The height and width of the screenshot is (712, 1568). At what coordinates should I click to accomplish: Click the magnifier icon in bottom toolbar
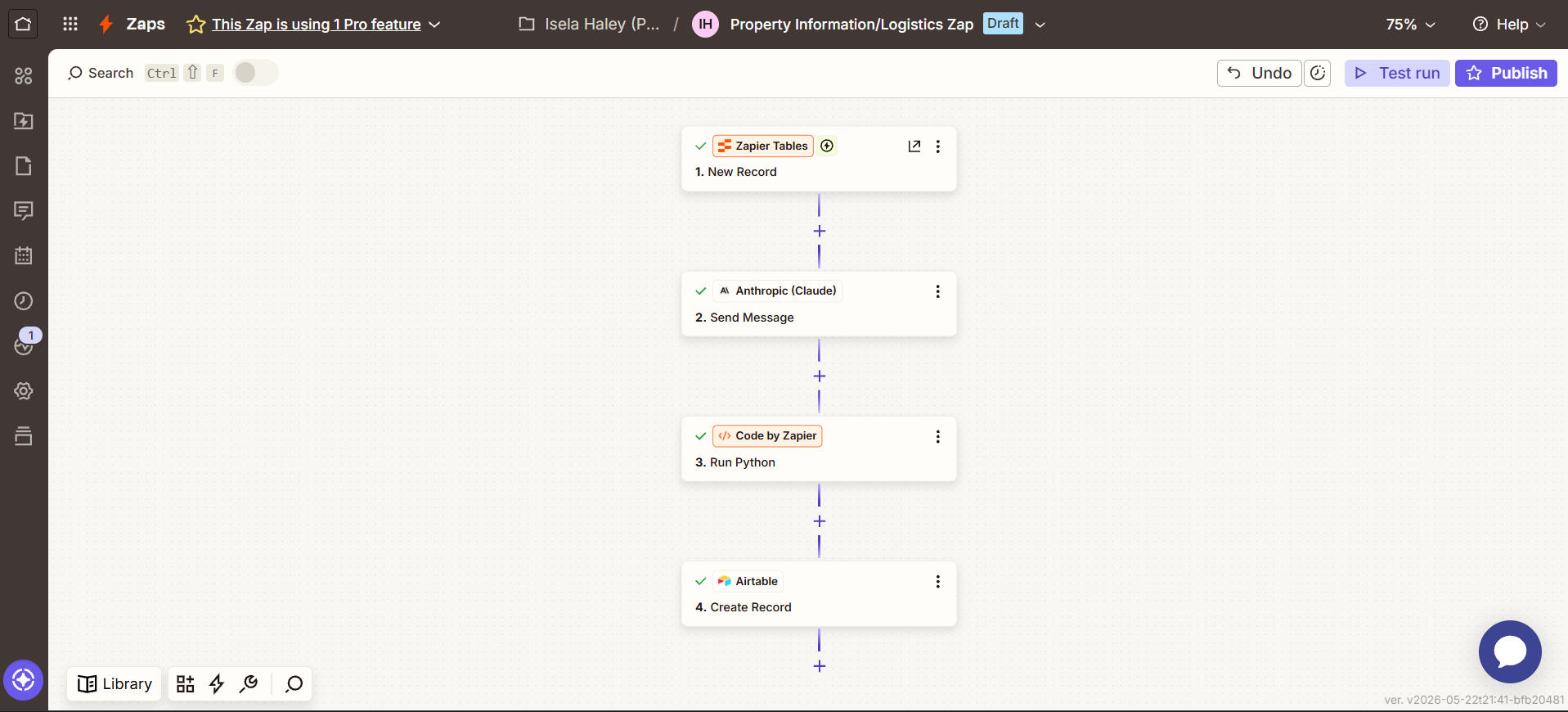tap(294, 684)
